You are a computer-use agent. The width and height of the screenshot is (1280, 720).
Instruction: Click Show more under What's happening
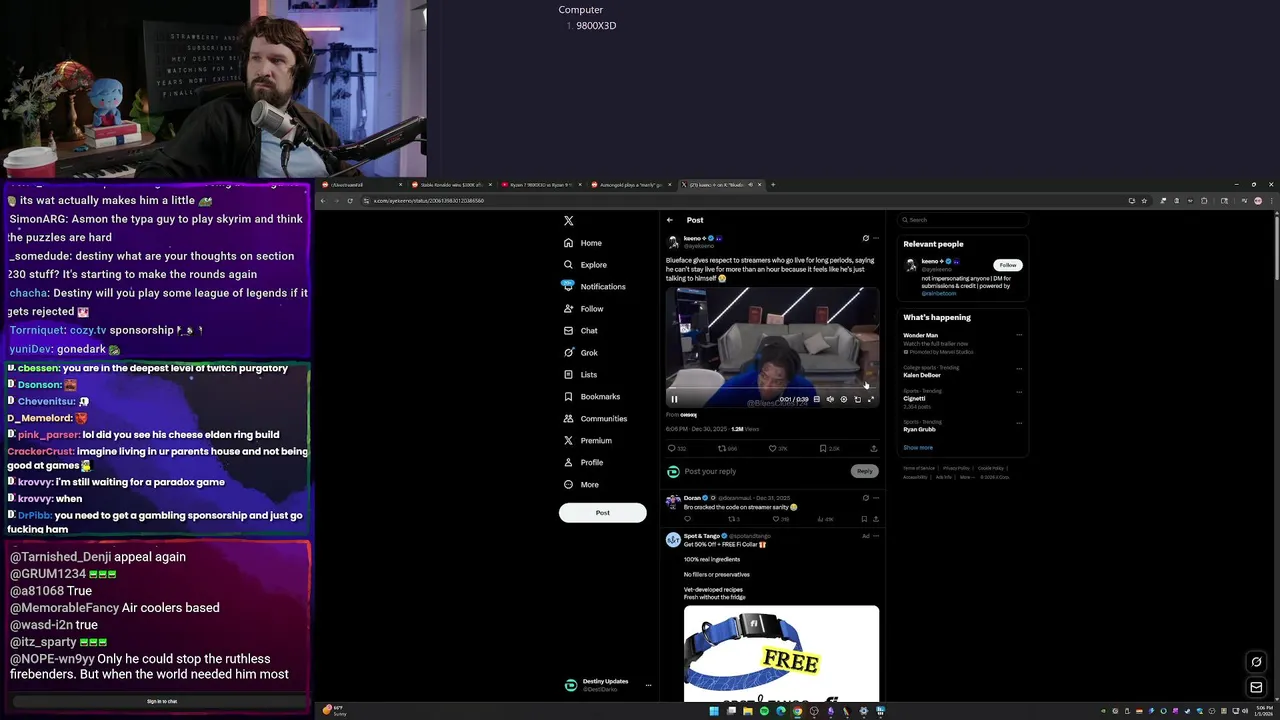coord(918,448)
